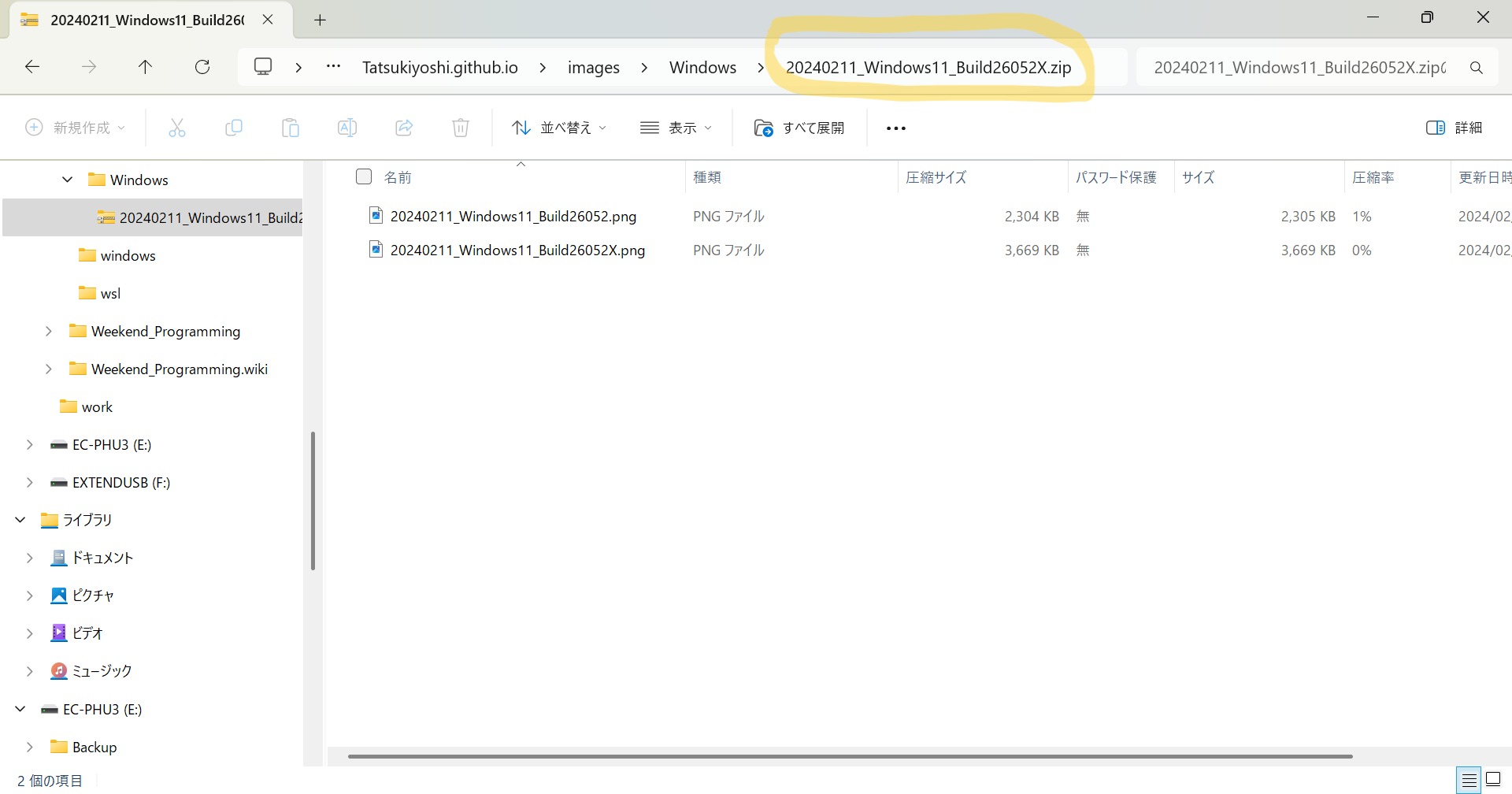Click the 20240211_Windows11_Build26052X.zip breadcrumb
This screenshot has height=794, width=1512.
click(928, 68)
